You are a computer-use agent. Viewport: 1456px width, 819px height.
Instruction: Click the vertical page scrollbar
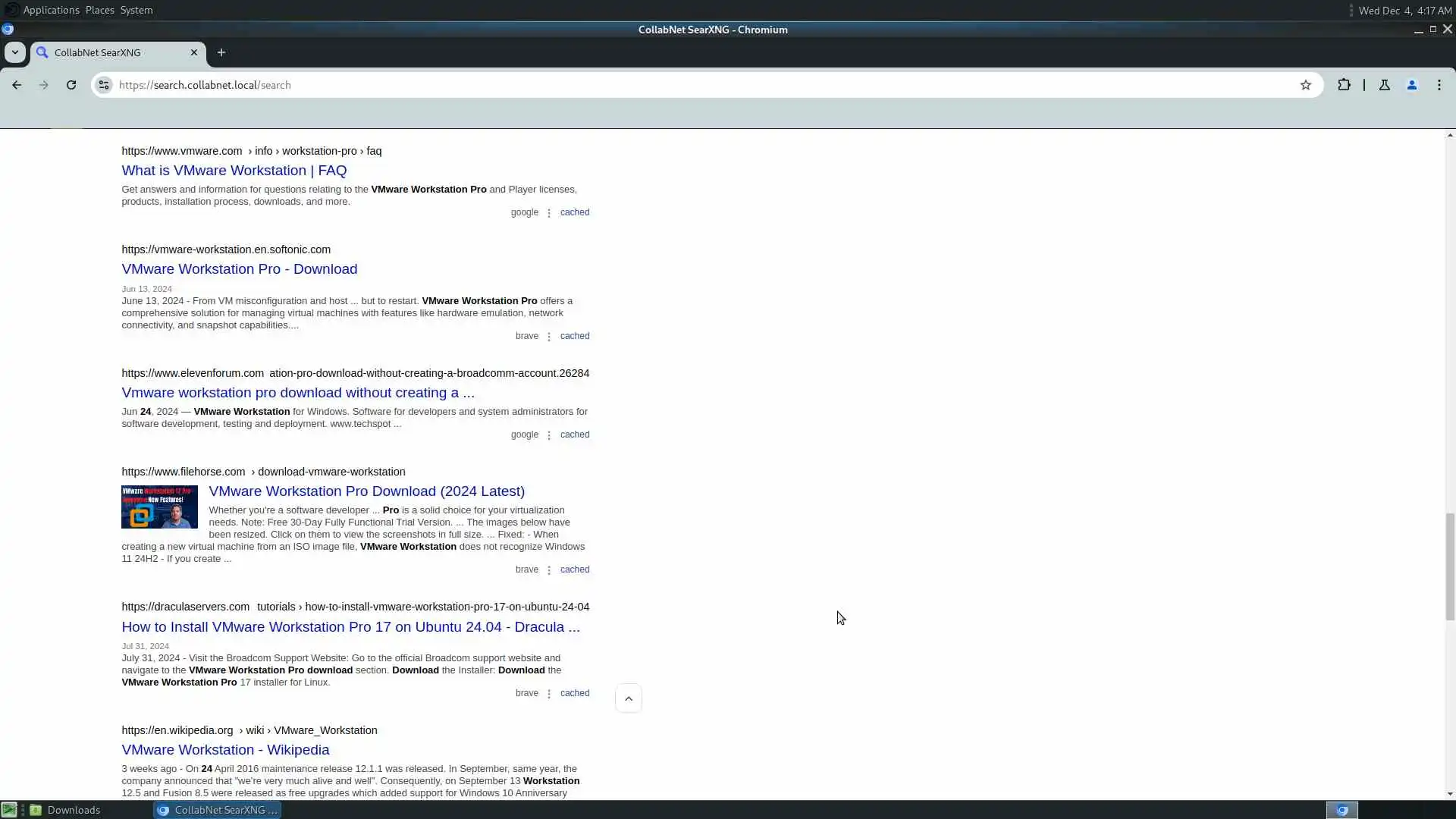click(1449, 565)
